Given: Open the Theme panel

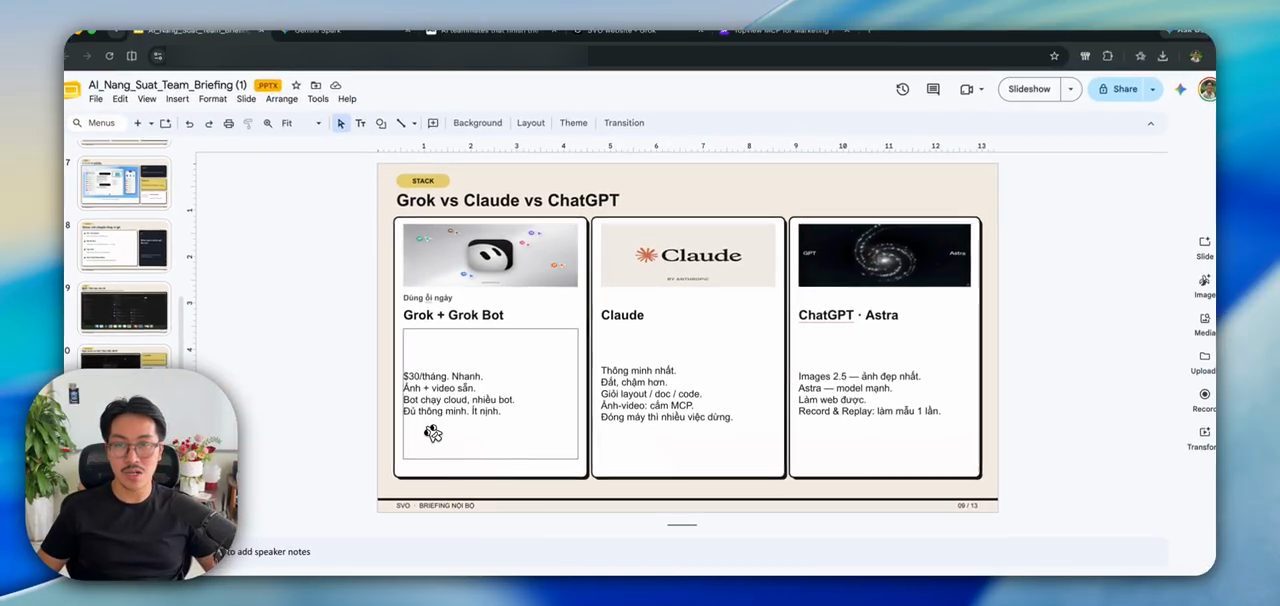Looking at the screenshot, I should (x=573, y=123).
